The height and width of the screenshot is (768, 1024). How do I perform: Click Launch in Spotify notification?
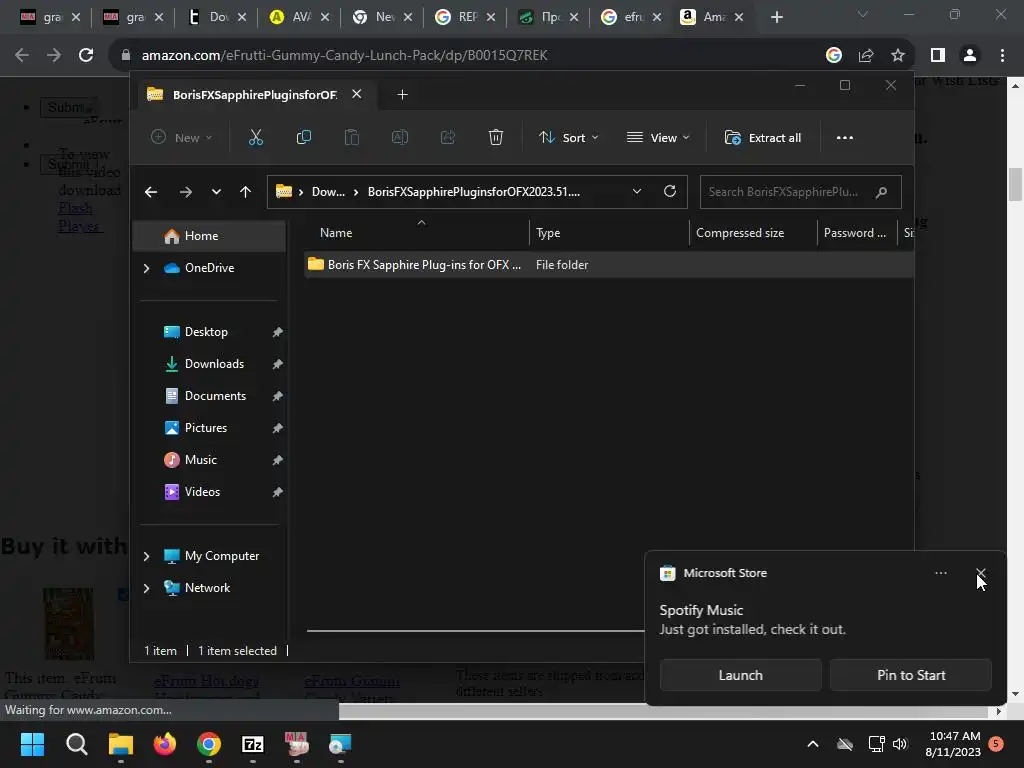pos(741,675)
